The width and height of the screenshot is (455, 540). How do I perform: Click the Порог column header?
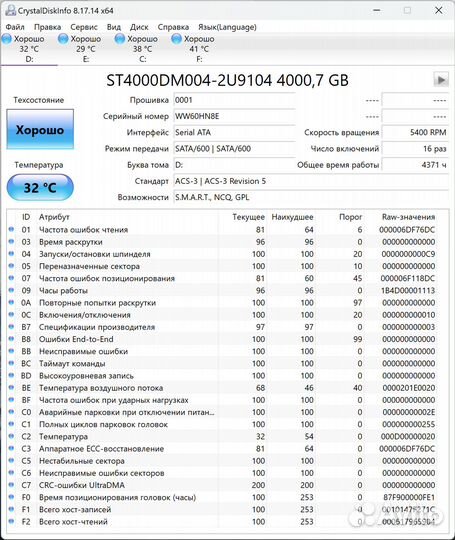(351, 217)
